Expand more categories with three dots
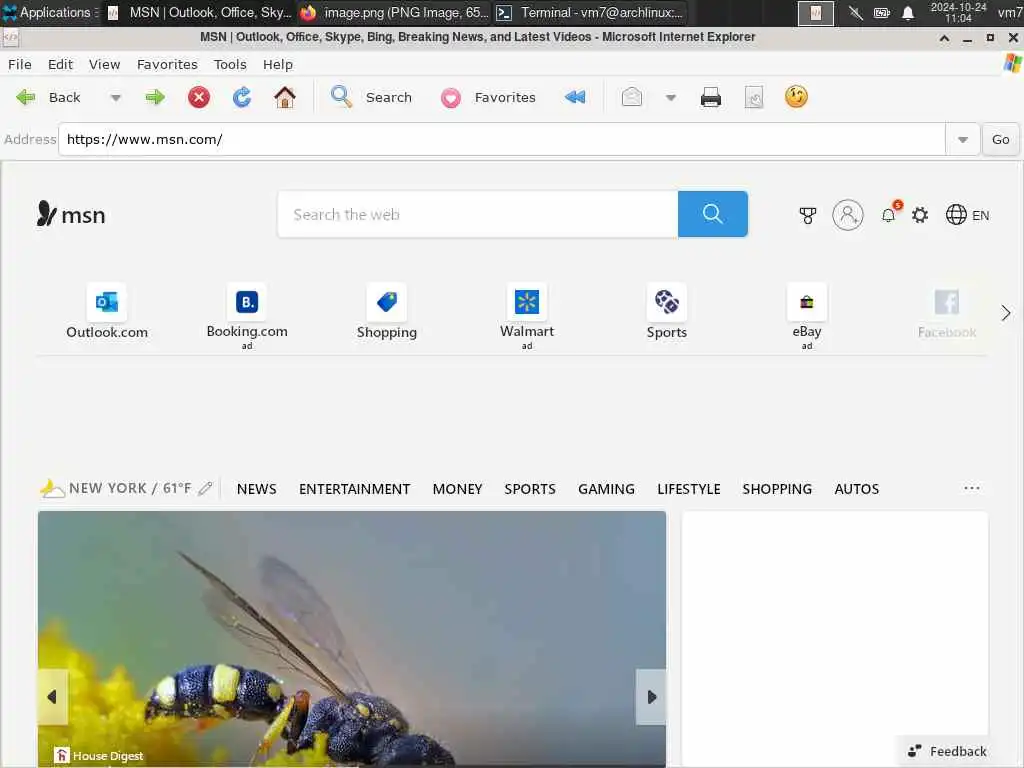The image size is (1024, 768). click(972, 488)
